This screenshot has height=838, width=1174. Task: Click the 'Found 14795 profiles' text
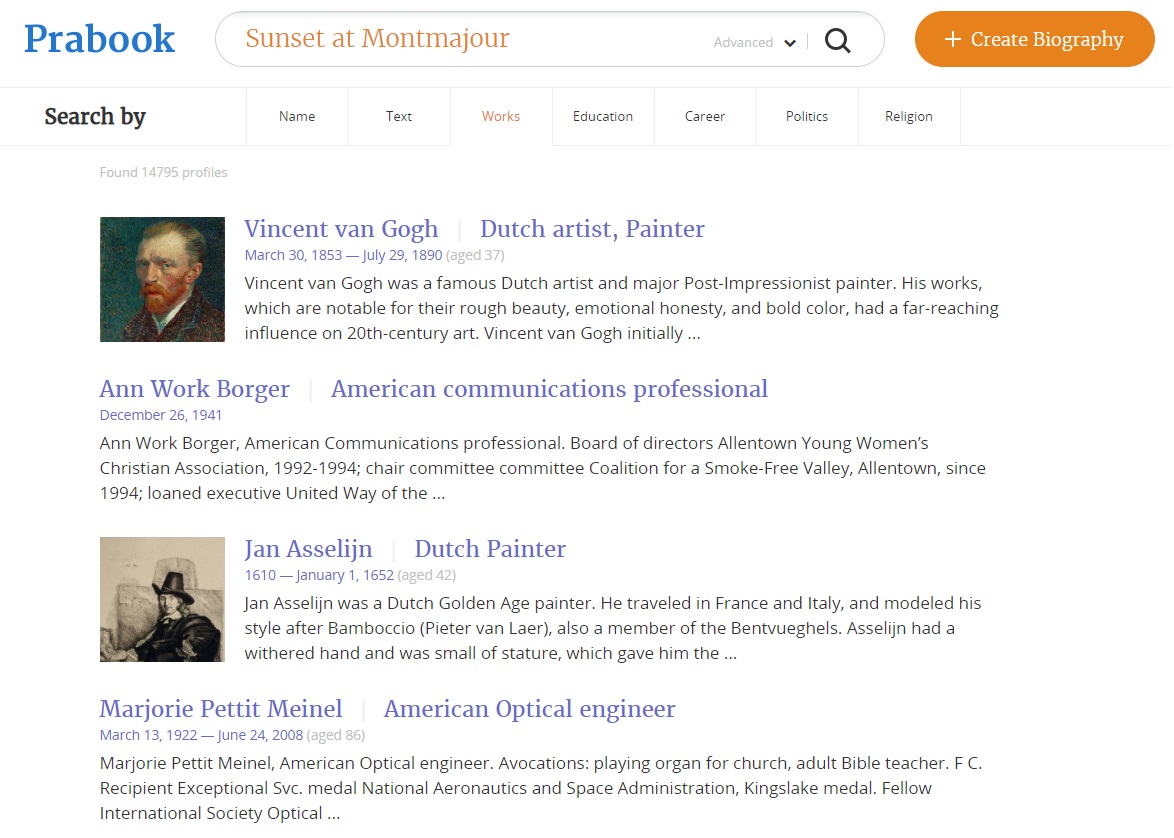163,172
